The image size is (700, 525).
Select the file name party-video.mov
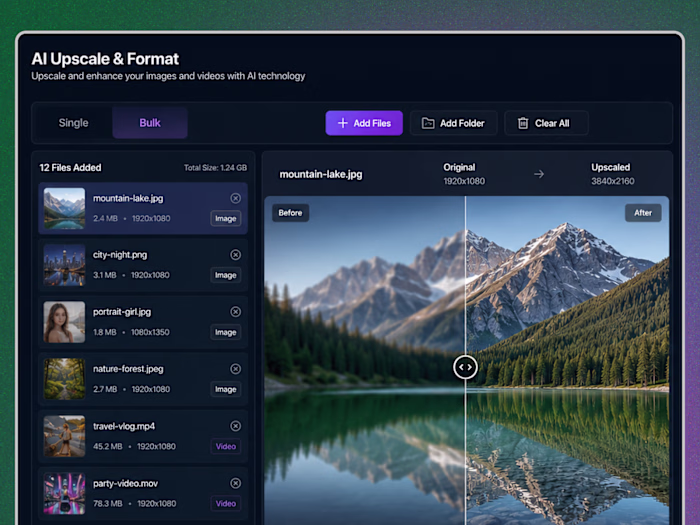[x=125, y=483]
